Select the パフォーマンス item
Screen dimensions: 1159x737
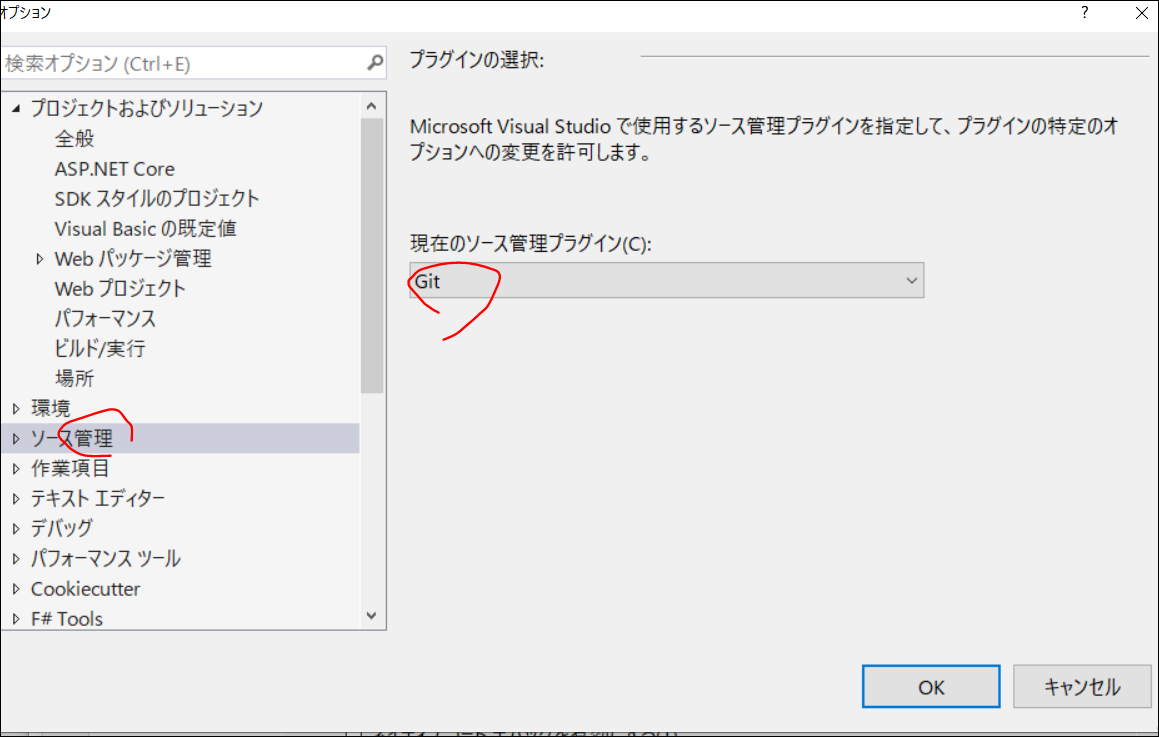point(105,319)
